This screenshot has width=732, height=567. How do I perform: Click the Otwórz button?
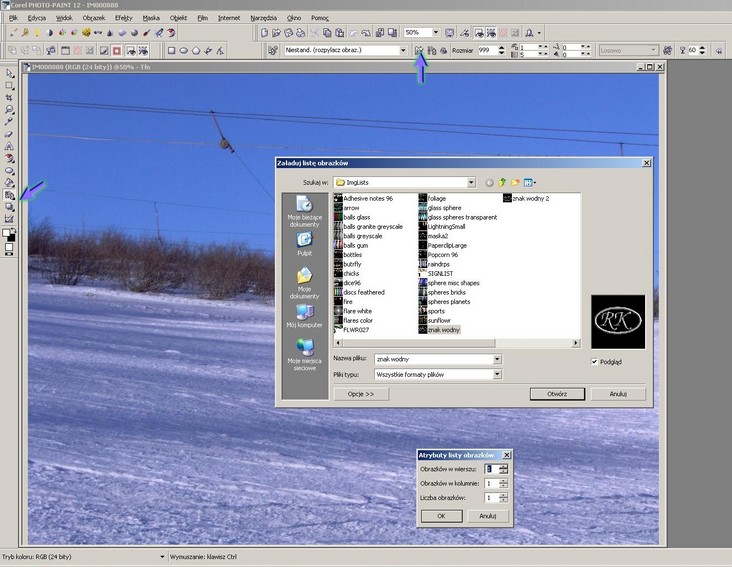[557, 394]
